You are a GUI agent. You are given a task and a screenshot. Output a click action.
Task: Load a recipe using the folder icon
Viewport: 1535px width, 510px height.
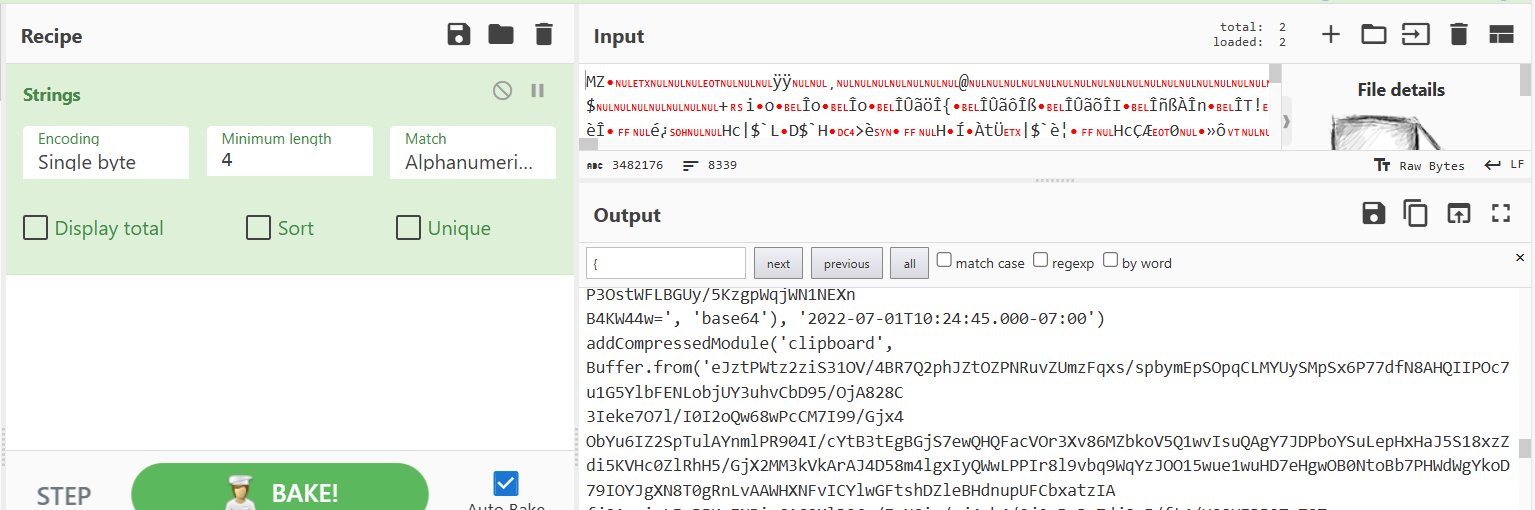501,35
